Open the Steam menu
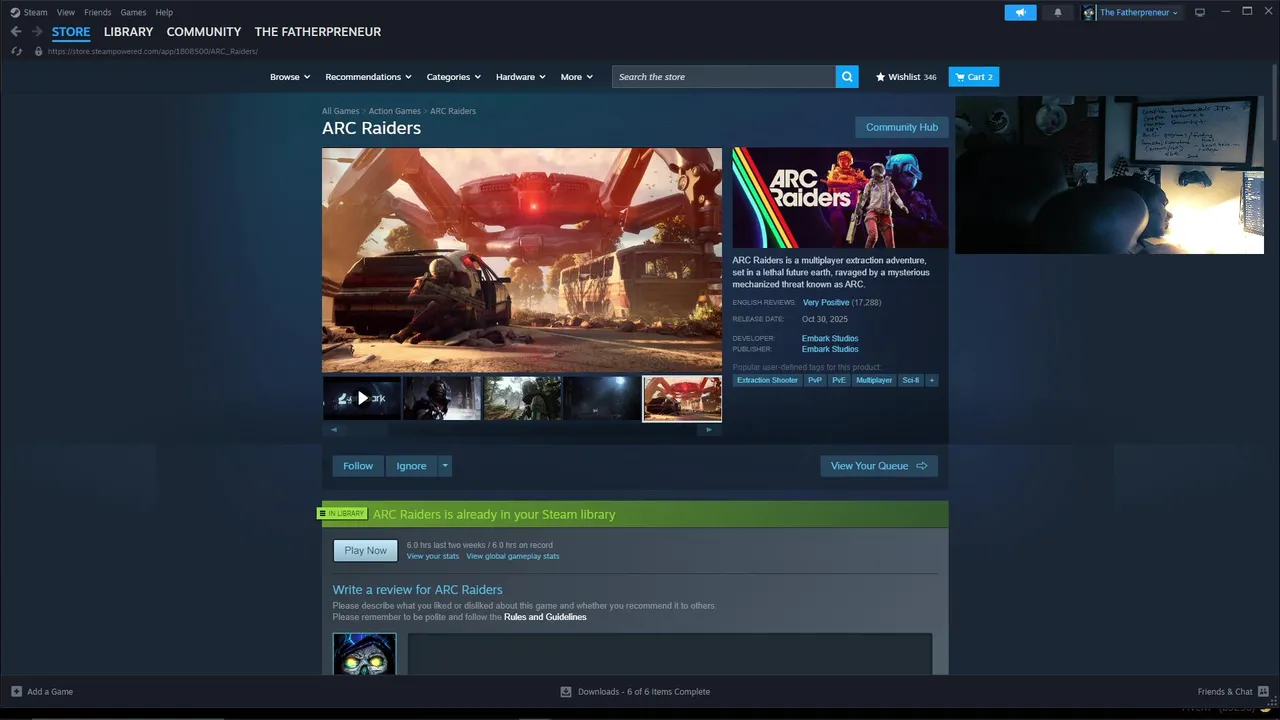Image resolution: width=1280 pixels, height=720 pixels. click(35, 12)
